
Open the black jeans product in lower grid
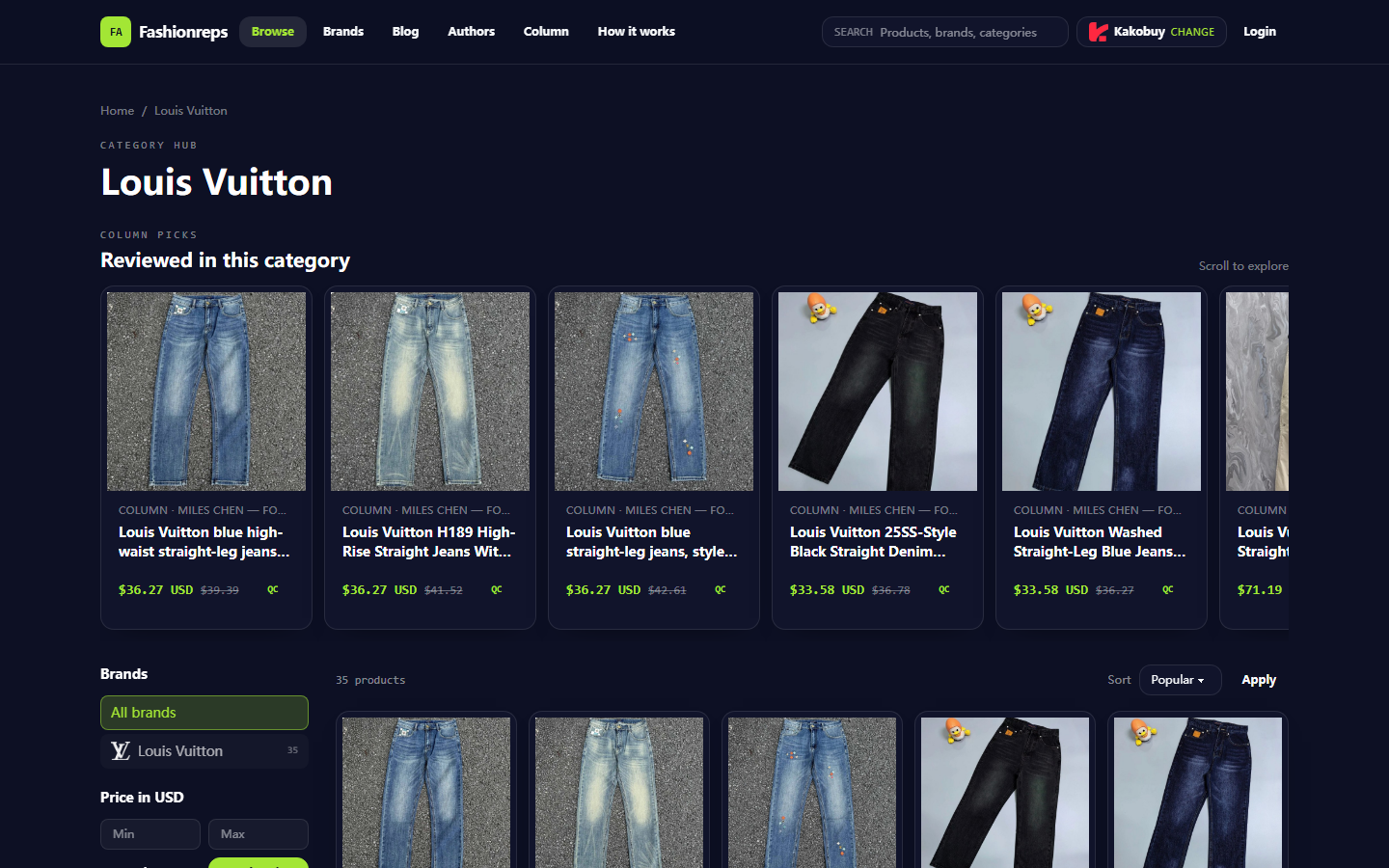point(1005,793)
